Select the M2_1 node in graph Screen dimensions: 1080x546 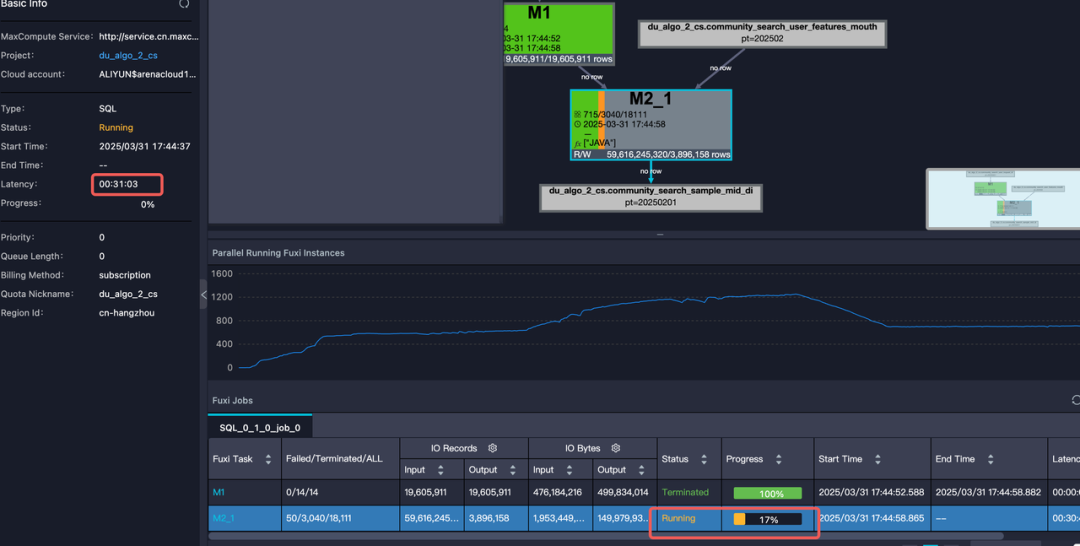(651, 125)
